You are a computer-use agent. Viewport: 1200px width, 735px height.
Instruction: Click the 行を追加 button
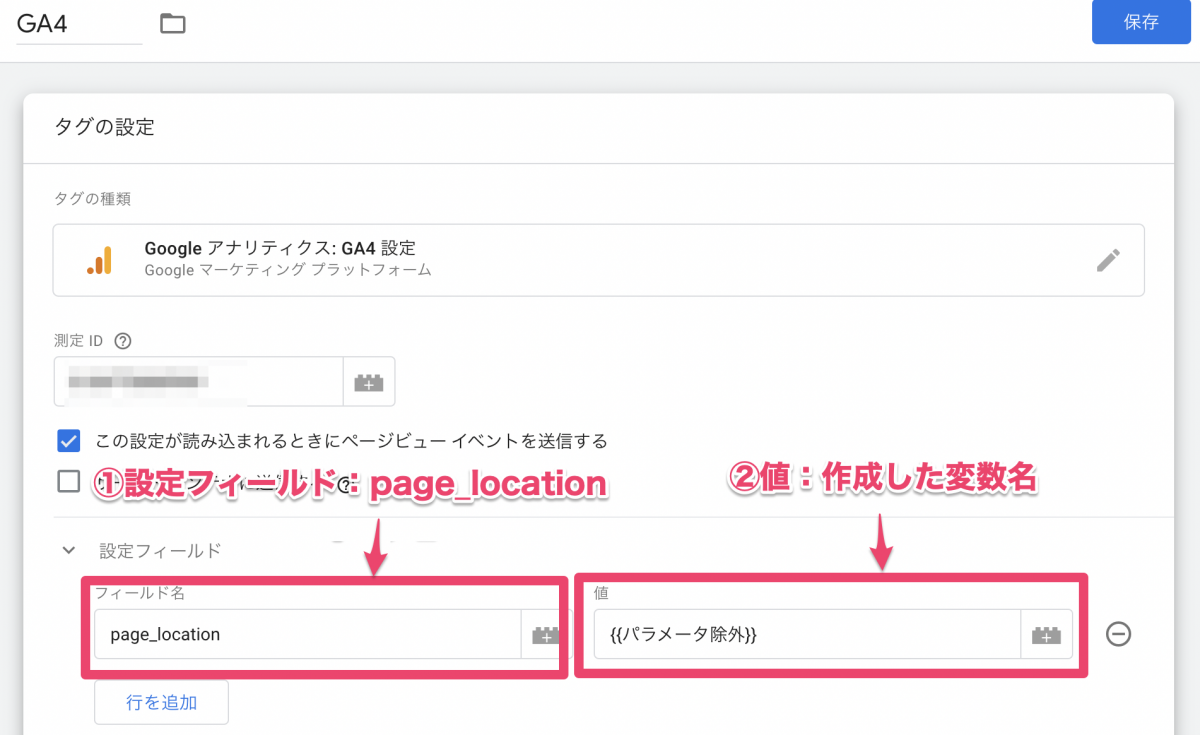click(x=161, y=702)
